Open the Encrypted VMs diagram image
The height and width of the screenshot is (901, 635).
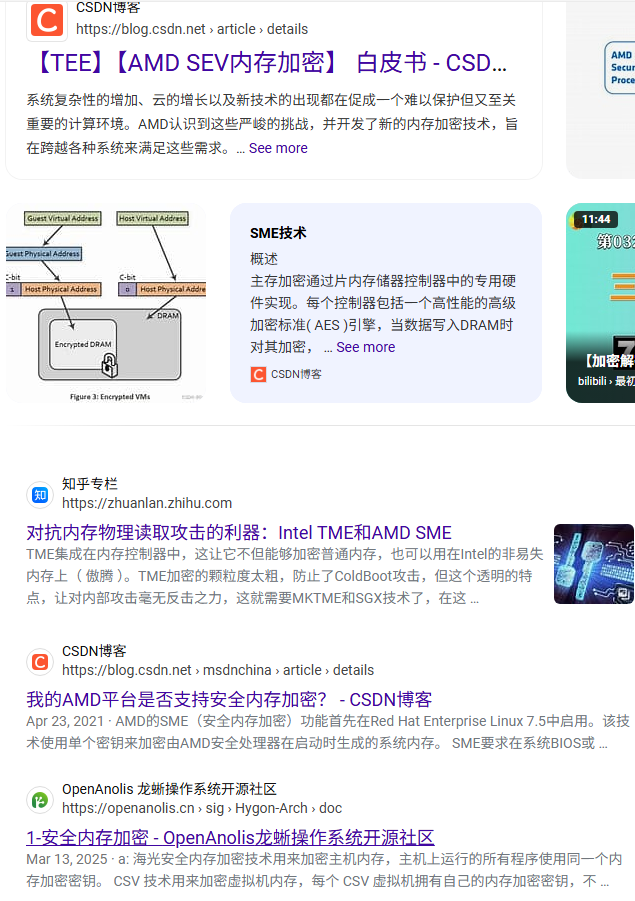click(106, 303)
